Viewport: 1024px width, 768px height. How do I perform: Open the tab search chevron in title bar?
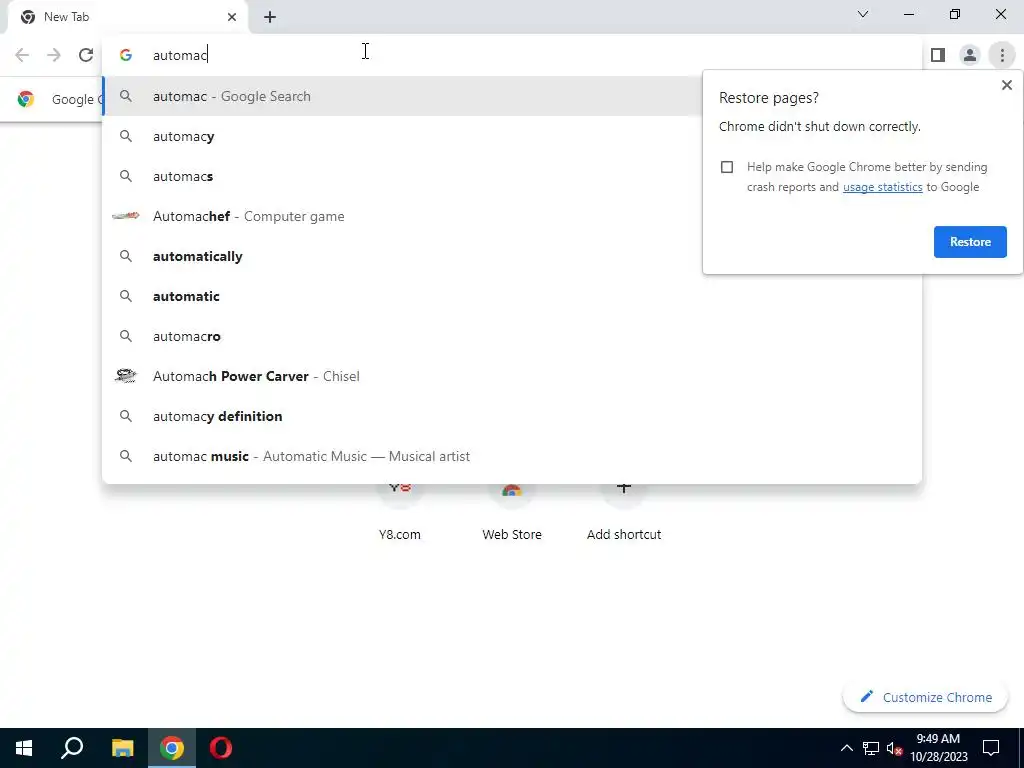tap(863, 14)
